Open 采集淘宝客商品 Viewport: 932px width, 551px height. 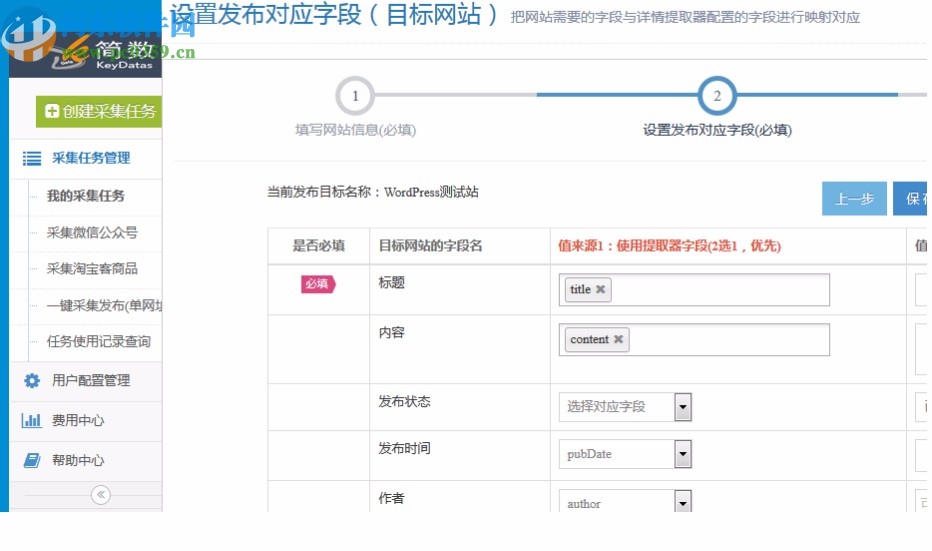pyautogui.click(x=92, y=269)
